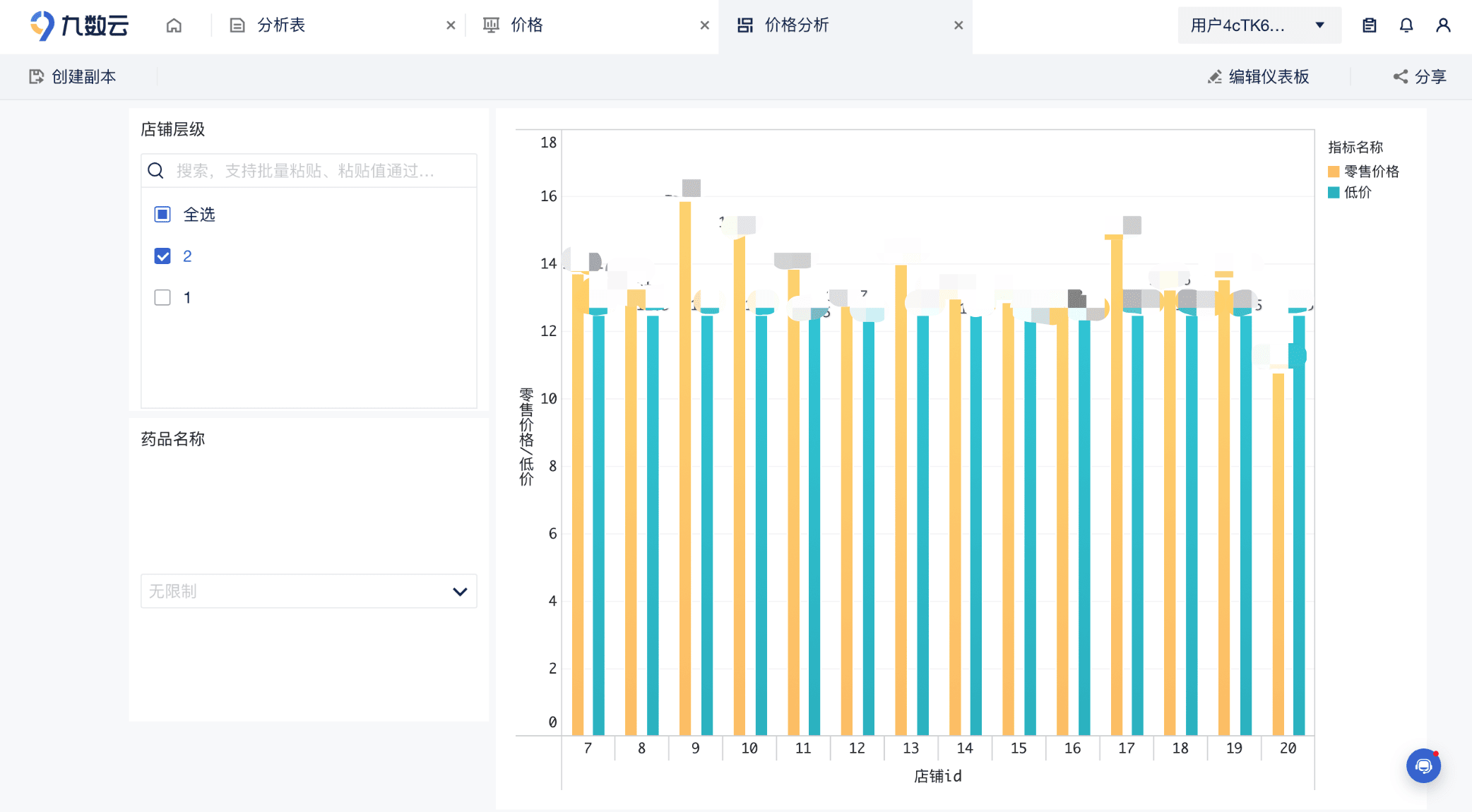Open the user profile icon
Image resolution: width=1472 pixels, height=812 pixels.
click(1443, 25)
